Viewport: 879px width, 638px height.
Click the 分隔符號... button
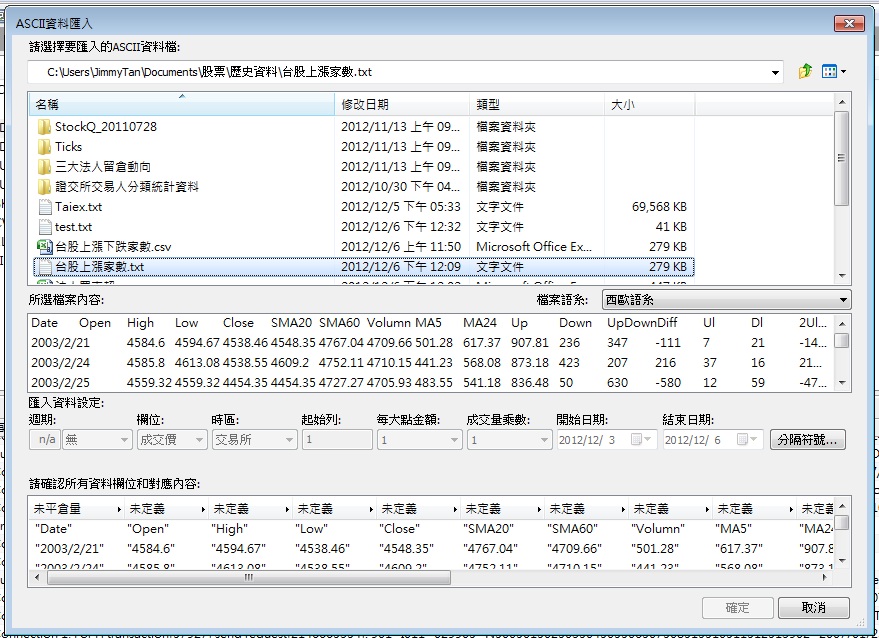tap(807, 440)
